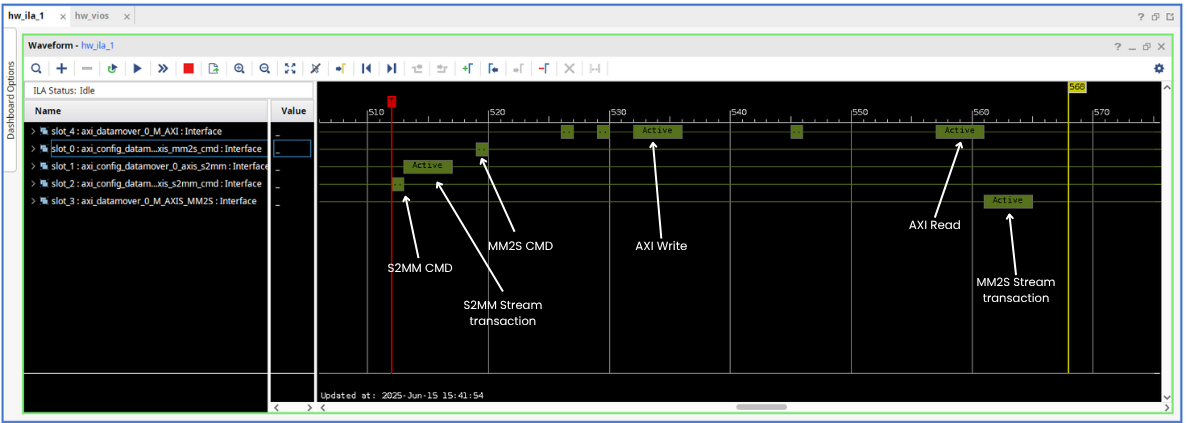Expand slot_3 M_AXIS_MM2S interface row
This screenshot has width=1187, height=423.
(x=33, y=201)
